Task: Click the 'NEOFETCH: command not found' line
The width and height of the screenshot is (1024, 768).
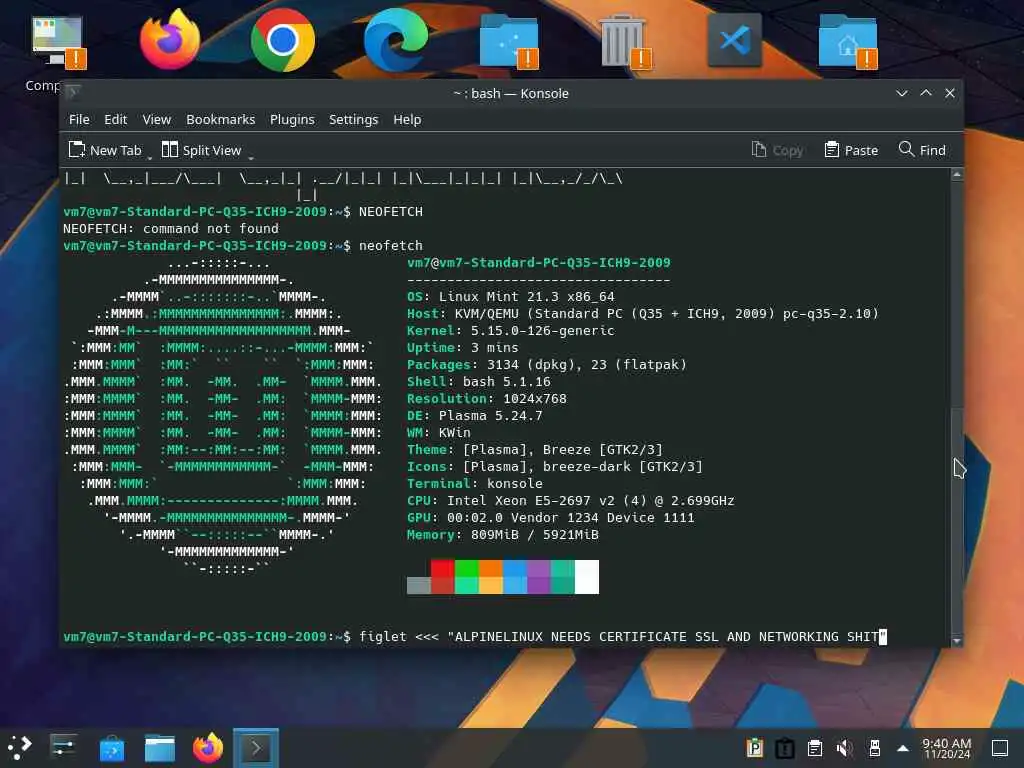Action: click(171, 229)
